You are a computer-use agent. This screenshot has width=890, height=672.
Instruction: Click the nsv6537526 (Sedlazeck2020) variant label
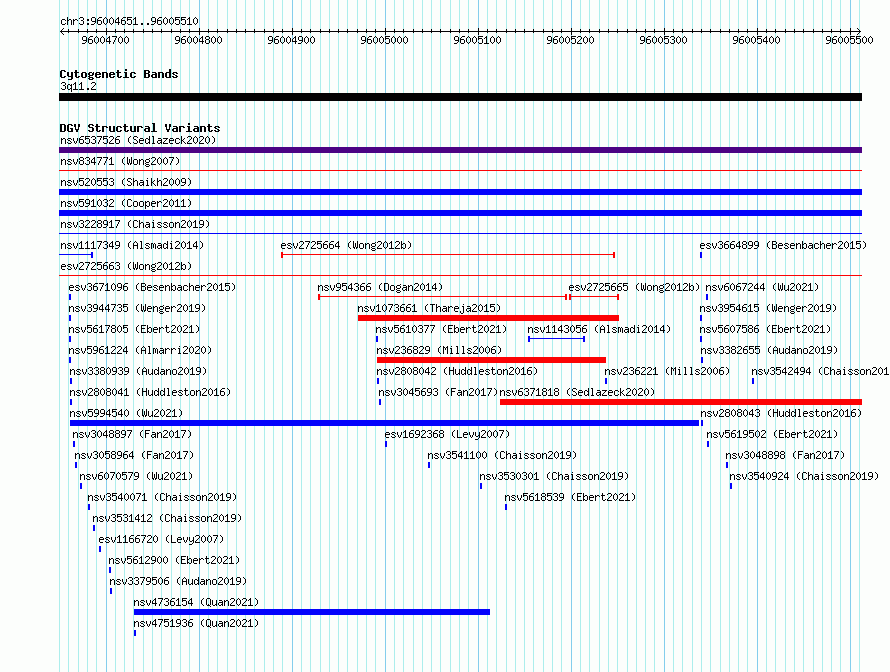138,140
